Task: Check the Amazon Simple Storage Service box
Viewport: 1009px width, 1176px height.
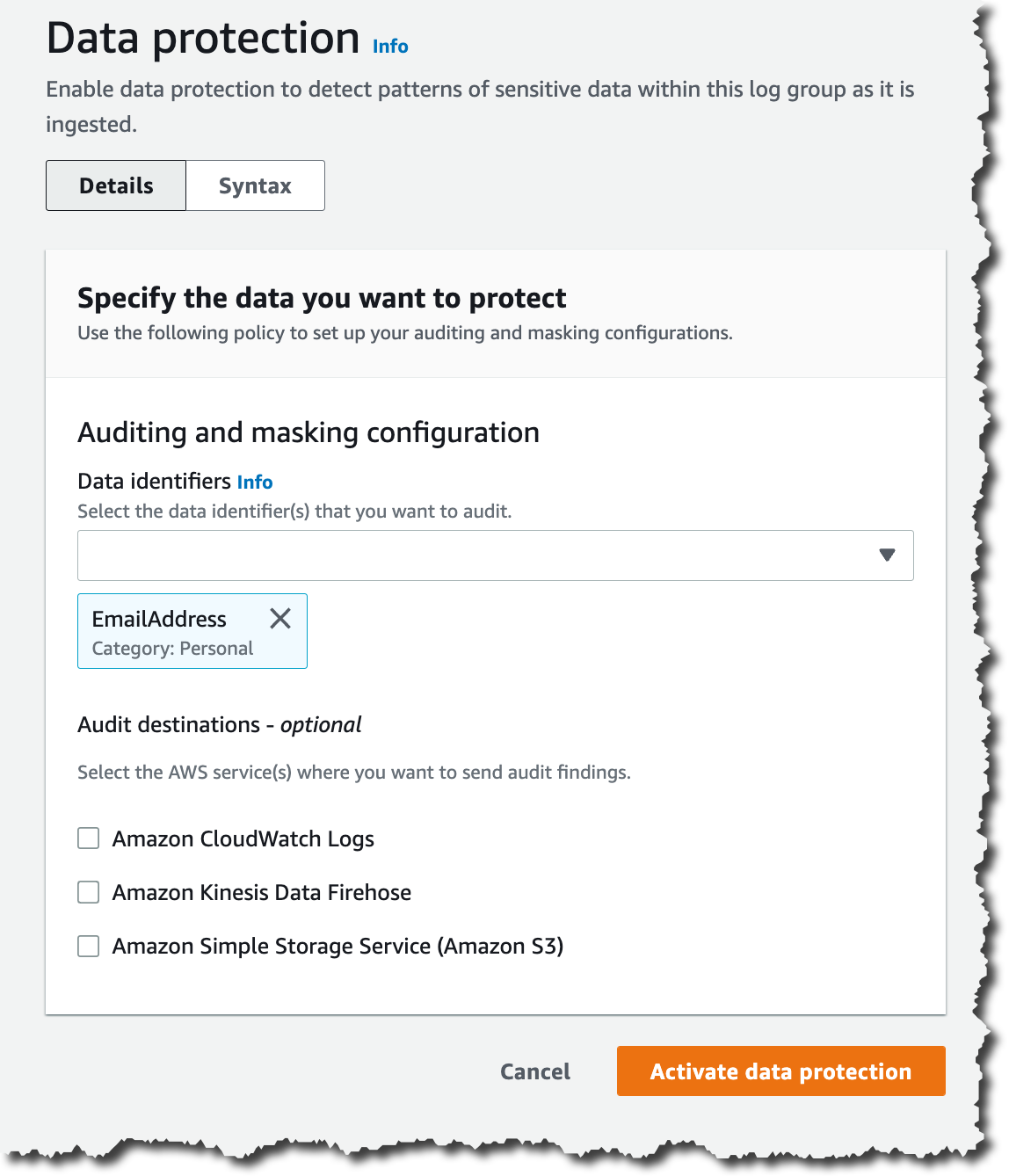Action: click(89, 946)
